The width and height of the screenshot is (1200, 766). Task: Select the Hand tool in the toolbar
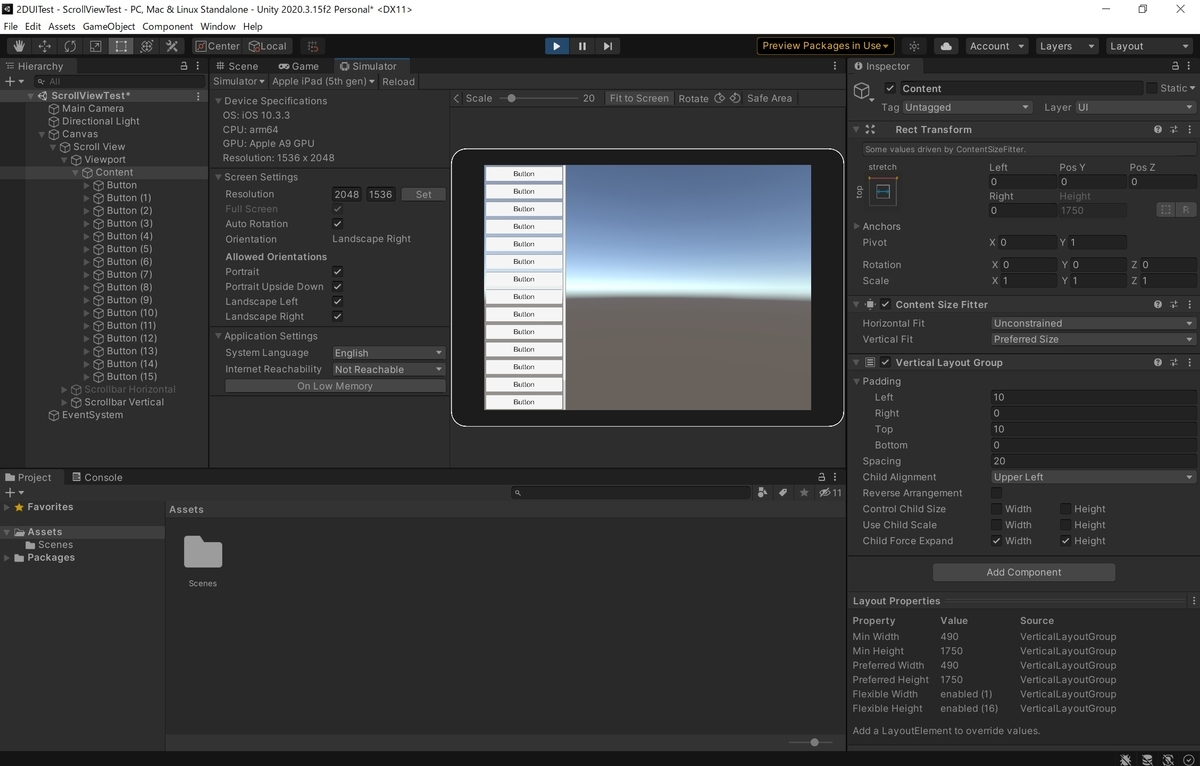pos(18,46)
